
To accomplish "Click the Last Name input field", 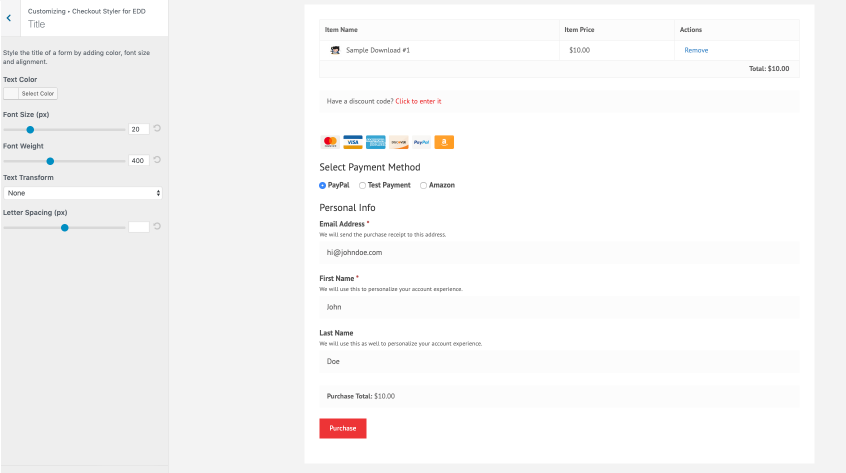I will [559, 361].
